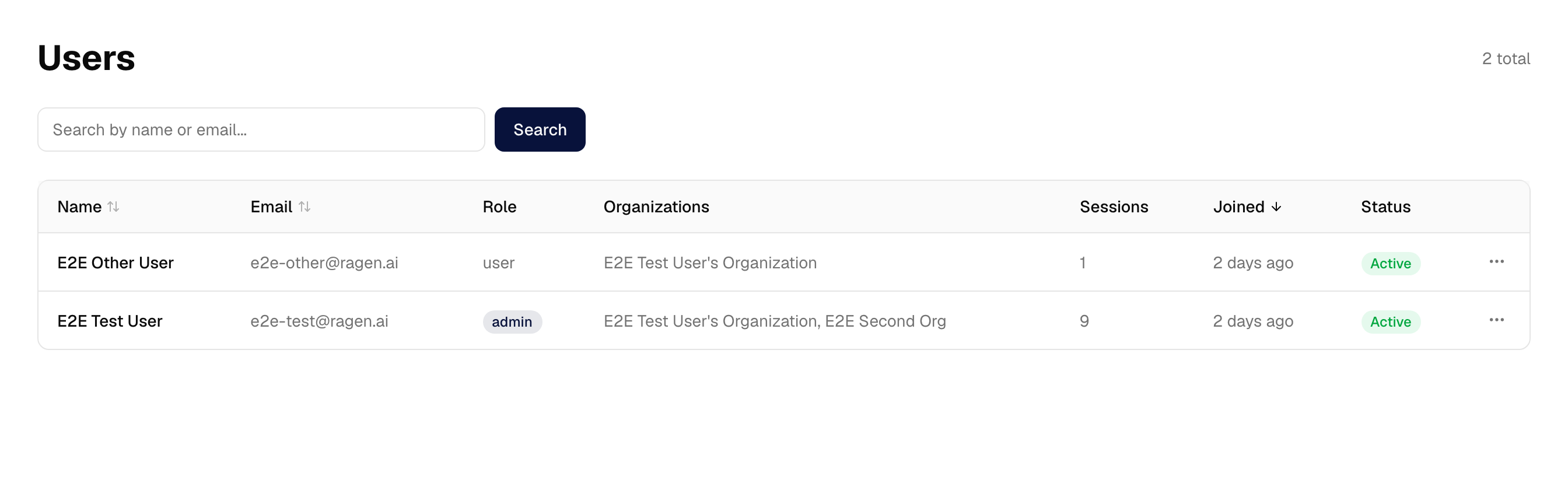Click the admin role badge
1568x490 pixels.
[512, 321]
